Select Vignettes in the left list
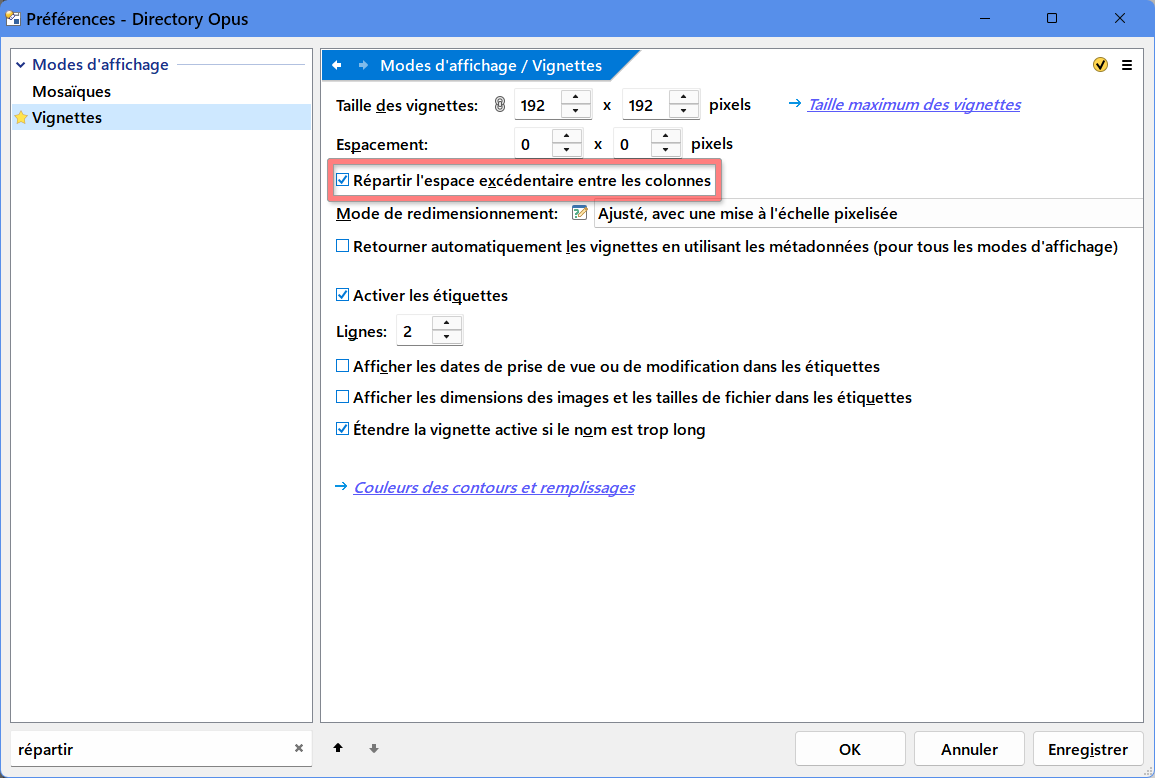The image size is (1155, 778). [x=161, y=118]
